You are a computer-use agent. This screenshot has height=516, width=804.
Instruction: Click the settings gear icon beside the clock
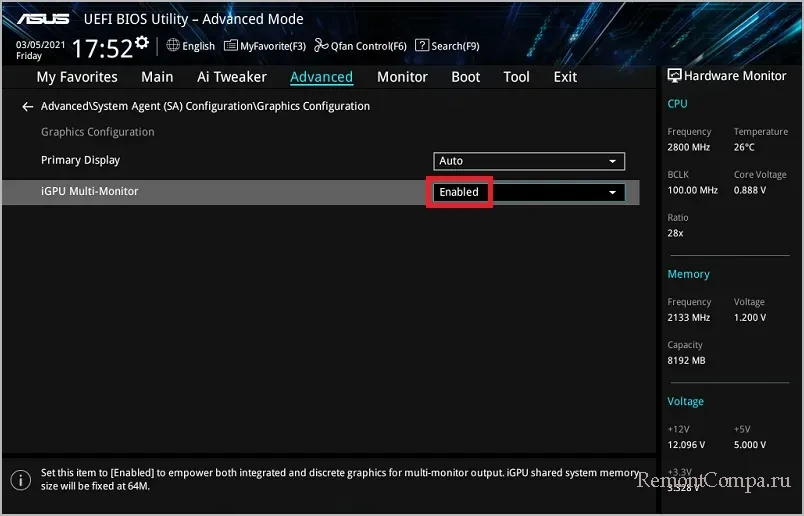pyautogui.click(x=142, y=43)
